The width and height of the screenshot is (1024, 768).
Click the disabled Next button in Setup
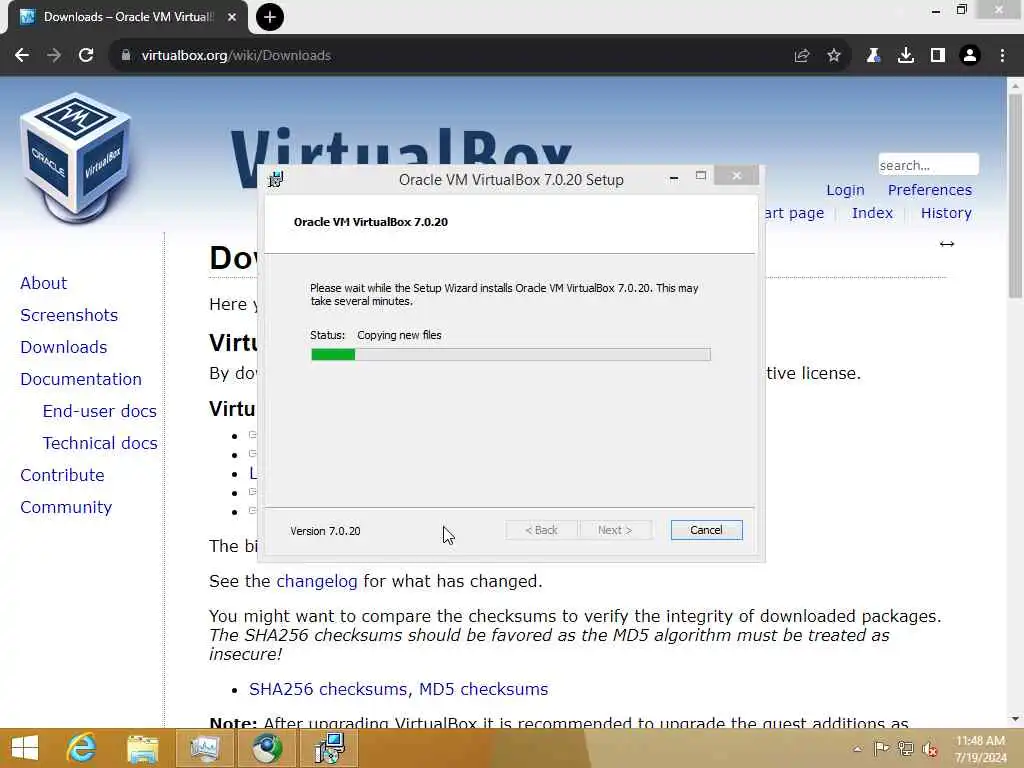pos(615,530)
